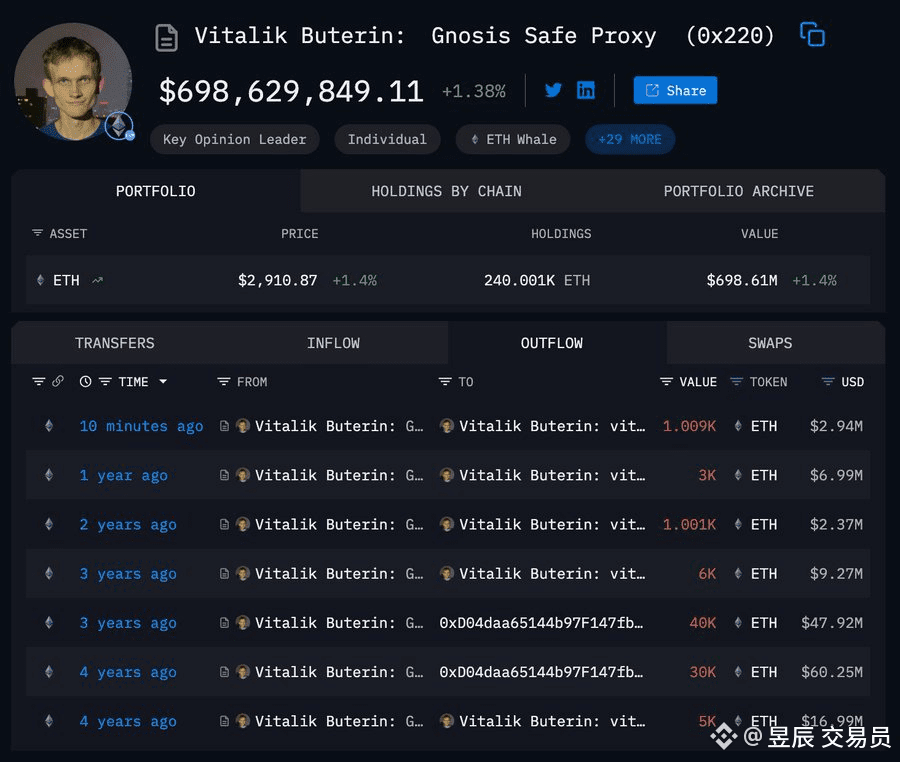Click the contract document icon beside Vitalik Buterin

click(x=166, y=38)
